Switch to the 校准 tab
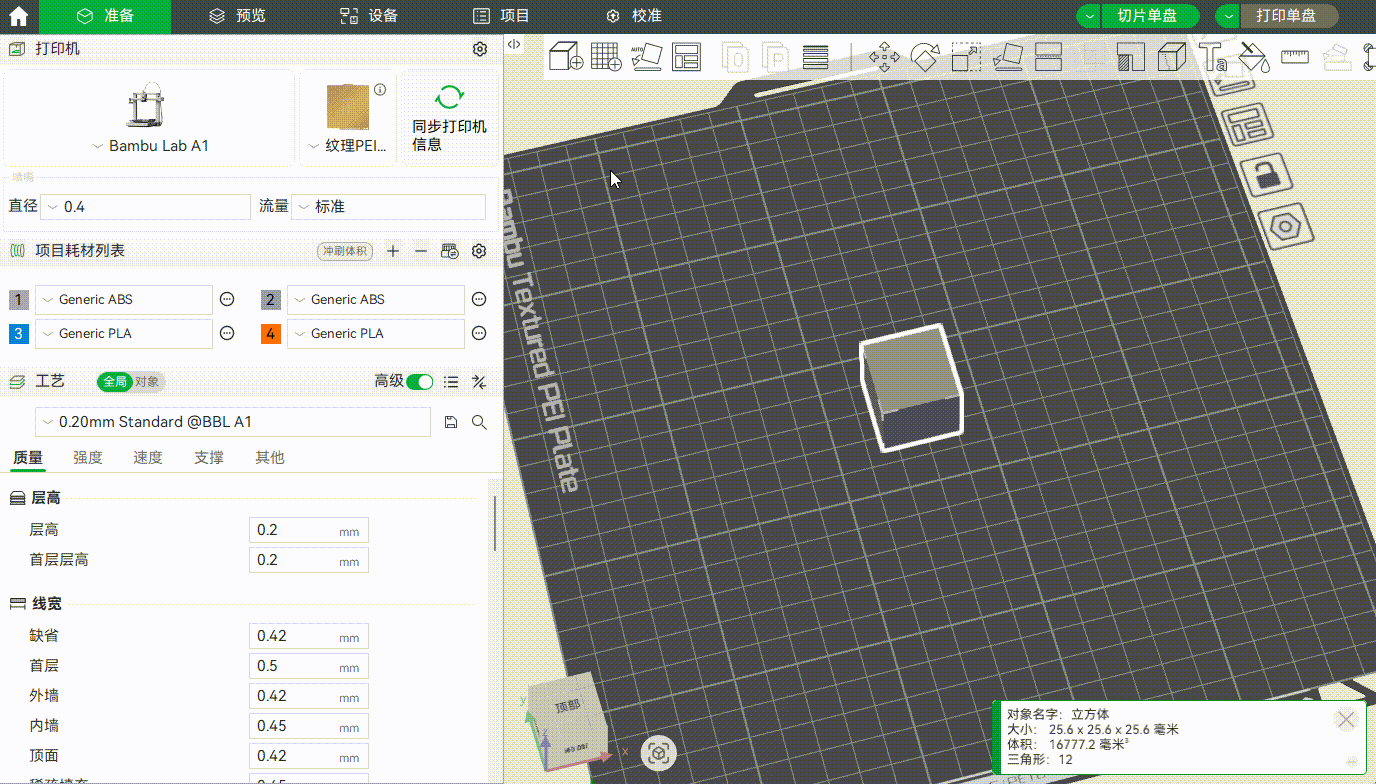Image resolution: width=1376 pixels, height=784 pixels. coord(634,16)
